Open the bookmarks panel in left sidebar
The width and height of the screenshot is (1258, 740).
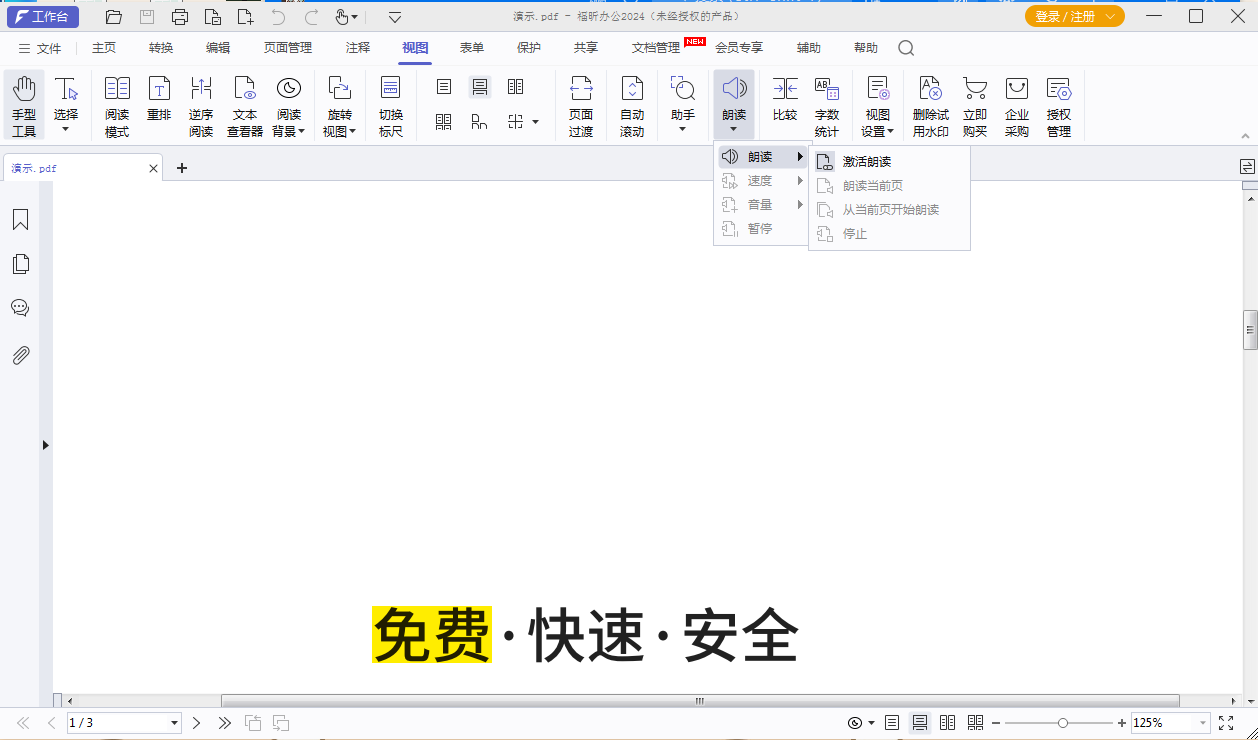(x=20, y=219)
